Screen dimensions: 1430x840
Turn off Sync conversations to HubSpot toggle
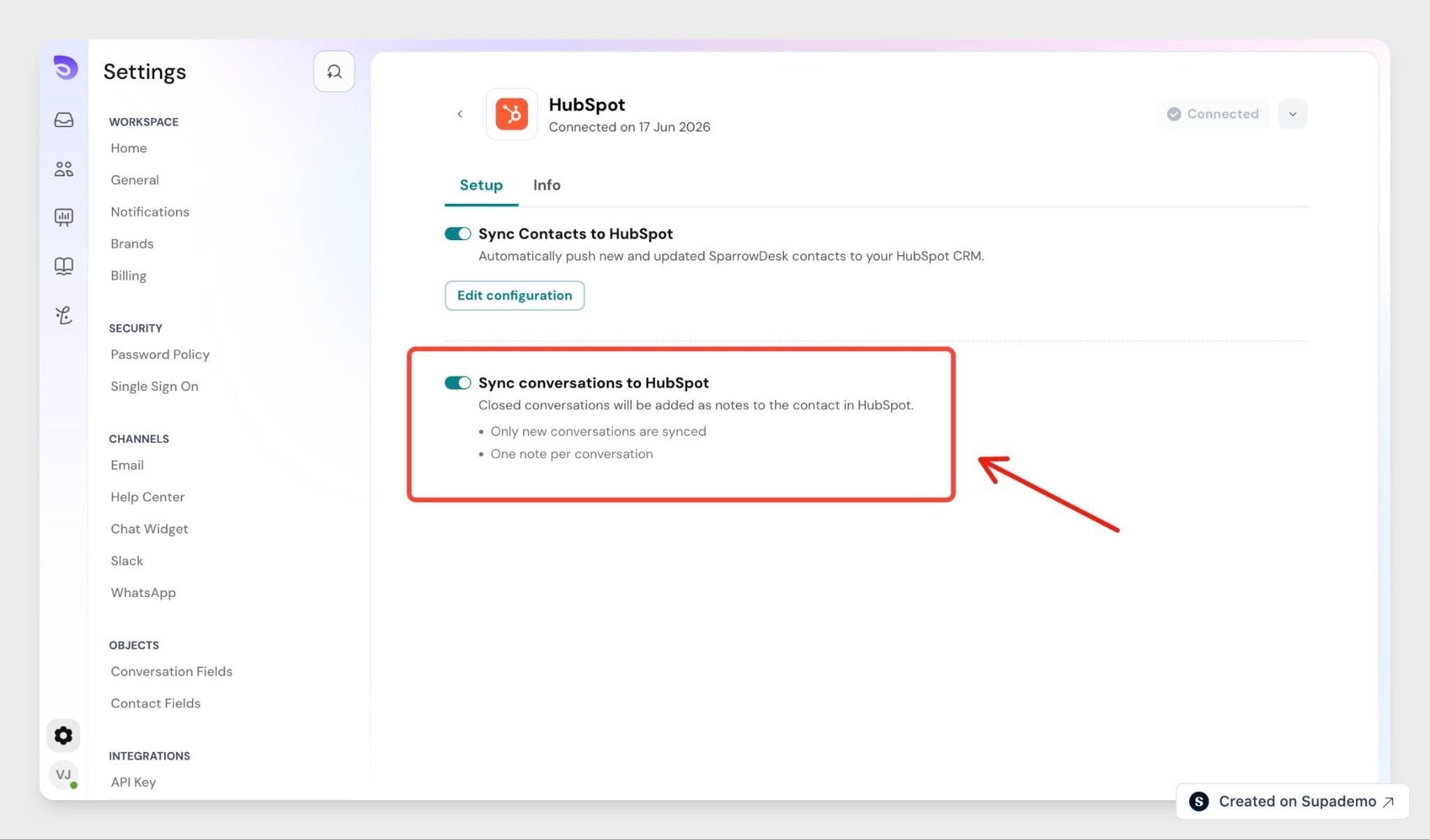(458, 383)
